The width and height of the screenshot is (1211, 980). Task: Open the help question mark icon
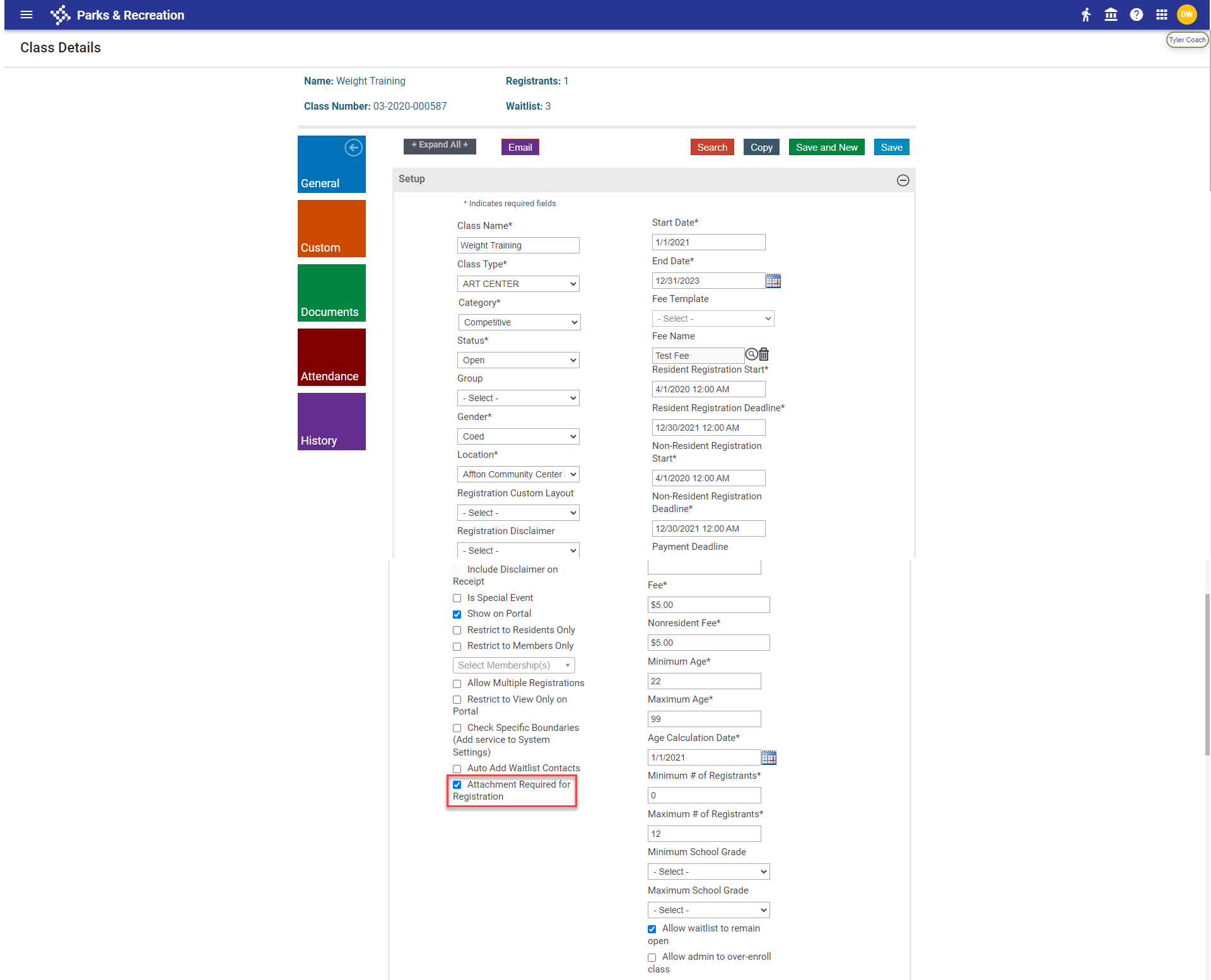(1136, 15)
